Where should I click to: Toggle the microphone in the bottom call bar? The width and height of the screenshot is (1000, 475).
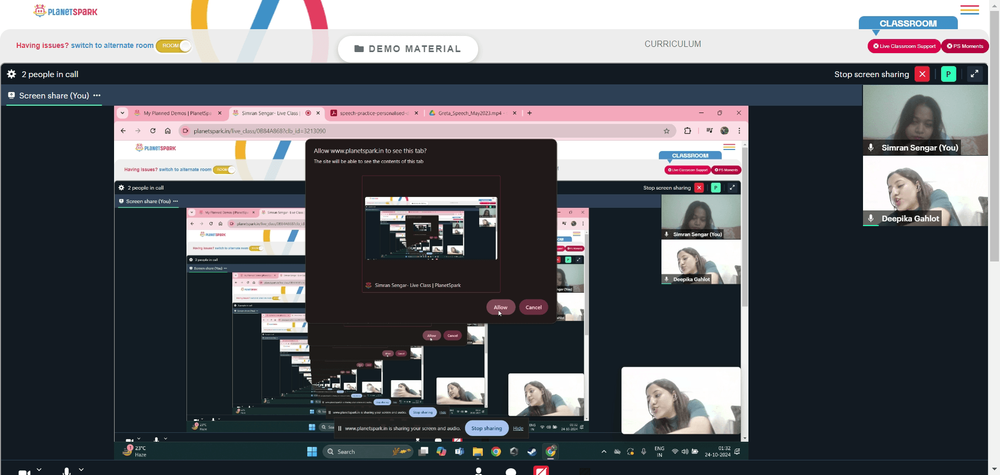pos(66,472)
